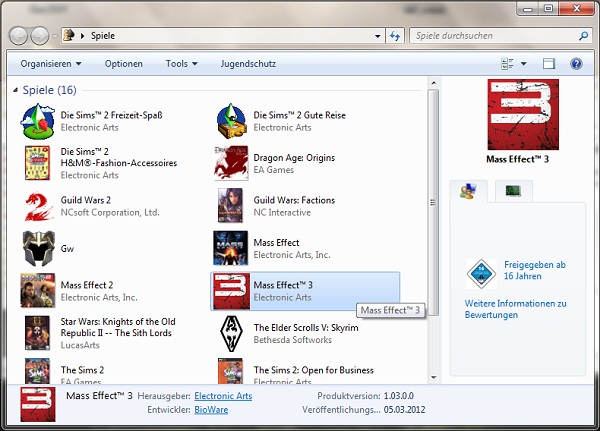Click the release date 05.03.2012
Image resolution: width=600 pixels, height=431 pixels.
[x=404, y=410]
